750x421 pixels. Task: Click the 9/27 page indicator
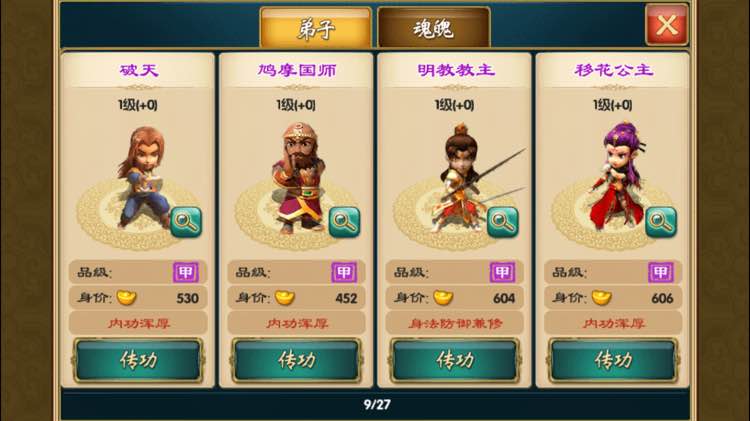click(377, 405)
